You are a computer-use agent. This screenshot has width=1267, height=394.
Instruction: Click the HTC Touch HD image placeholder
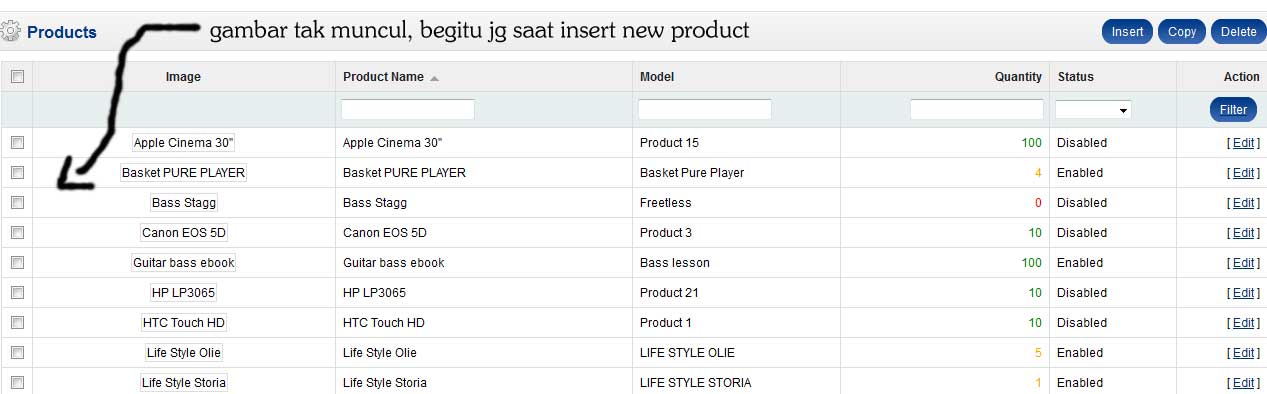click(x=184, y=323)
